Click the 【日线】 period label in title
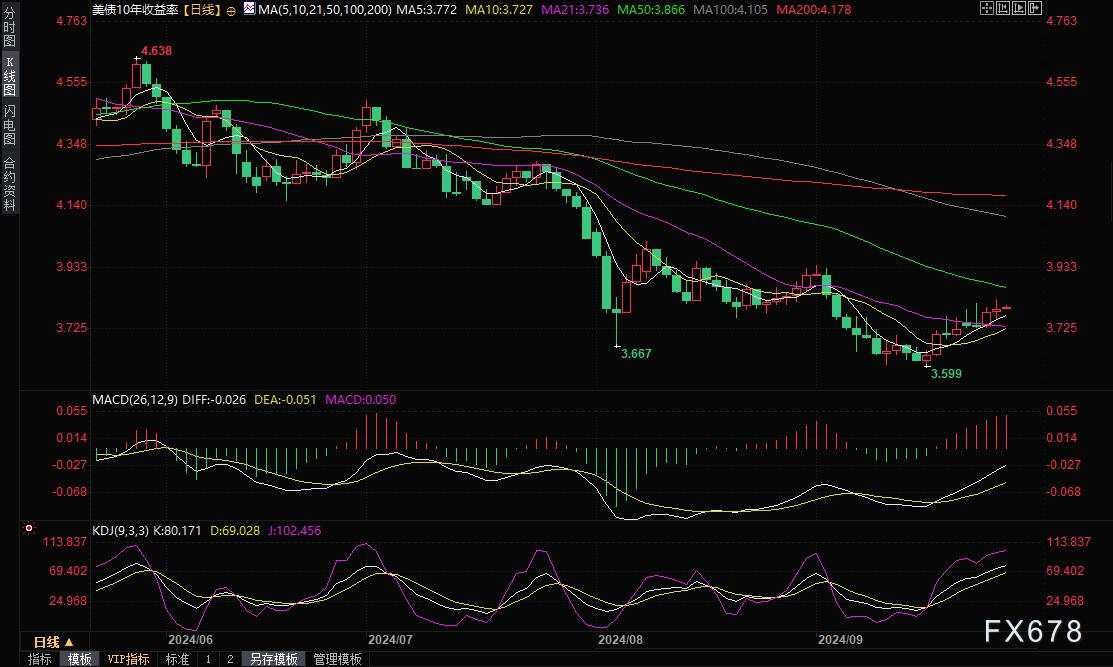Image resolution: width=1113 pixels, height=667 pixels. pyautogui.click(x=202, y=10)
